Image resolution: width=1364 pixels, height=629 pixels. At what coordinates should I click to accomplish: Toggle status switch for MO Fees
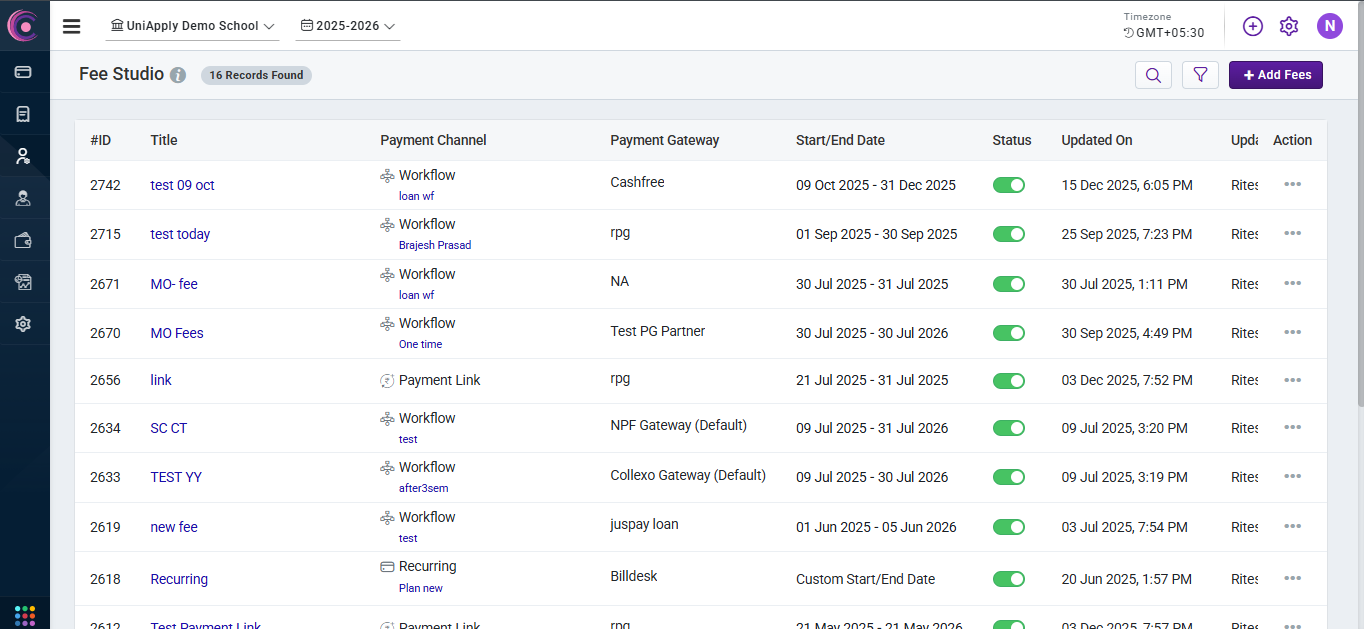coord(1009,333)
